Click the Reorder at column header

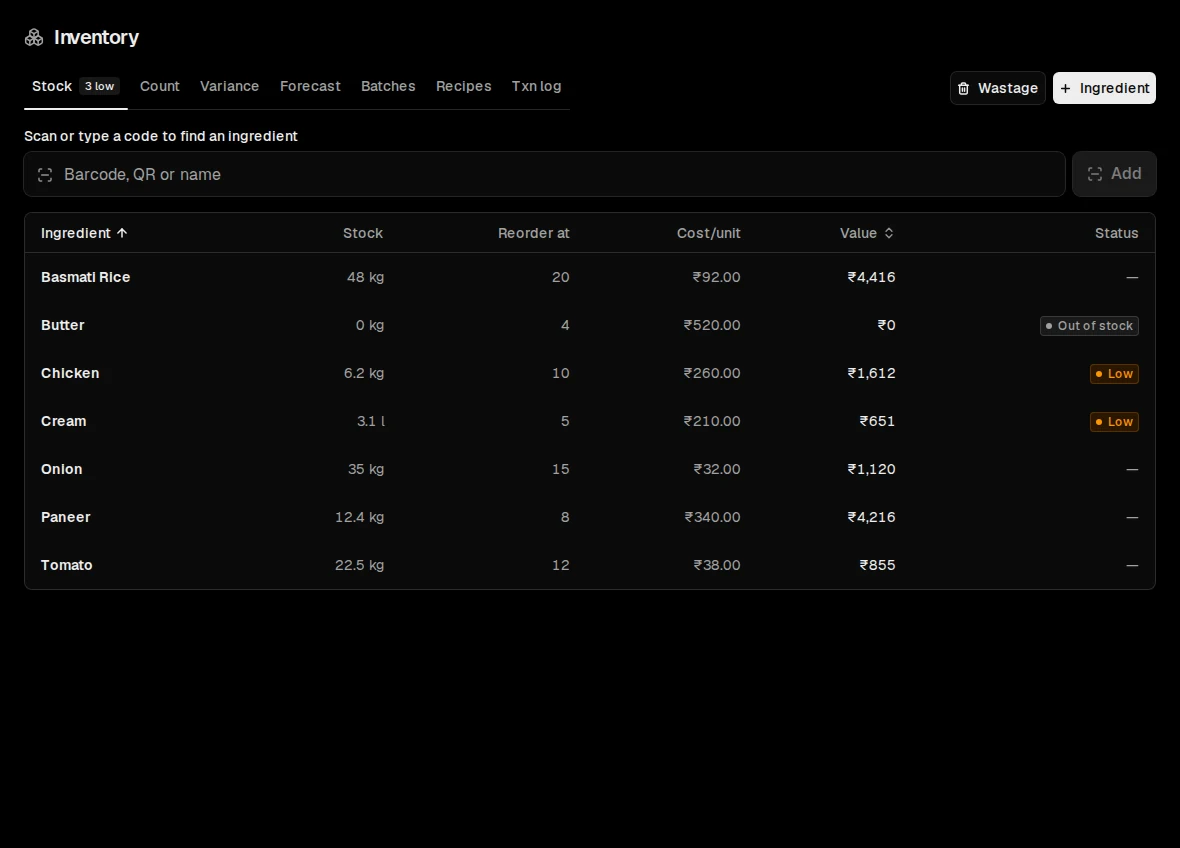coord(534,233)
